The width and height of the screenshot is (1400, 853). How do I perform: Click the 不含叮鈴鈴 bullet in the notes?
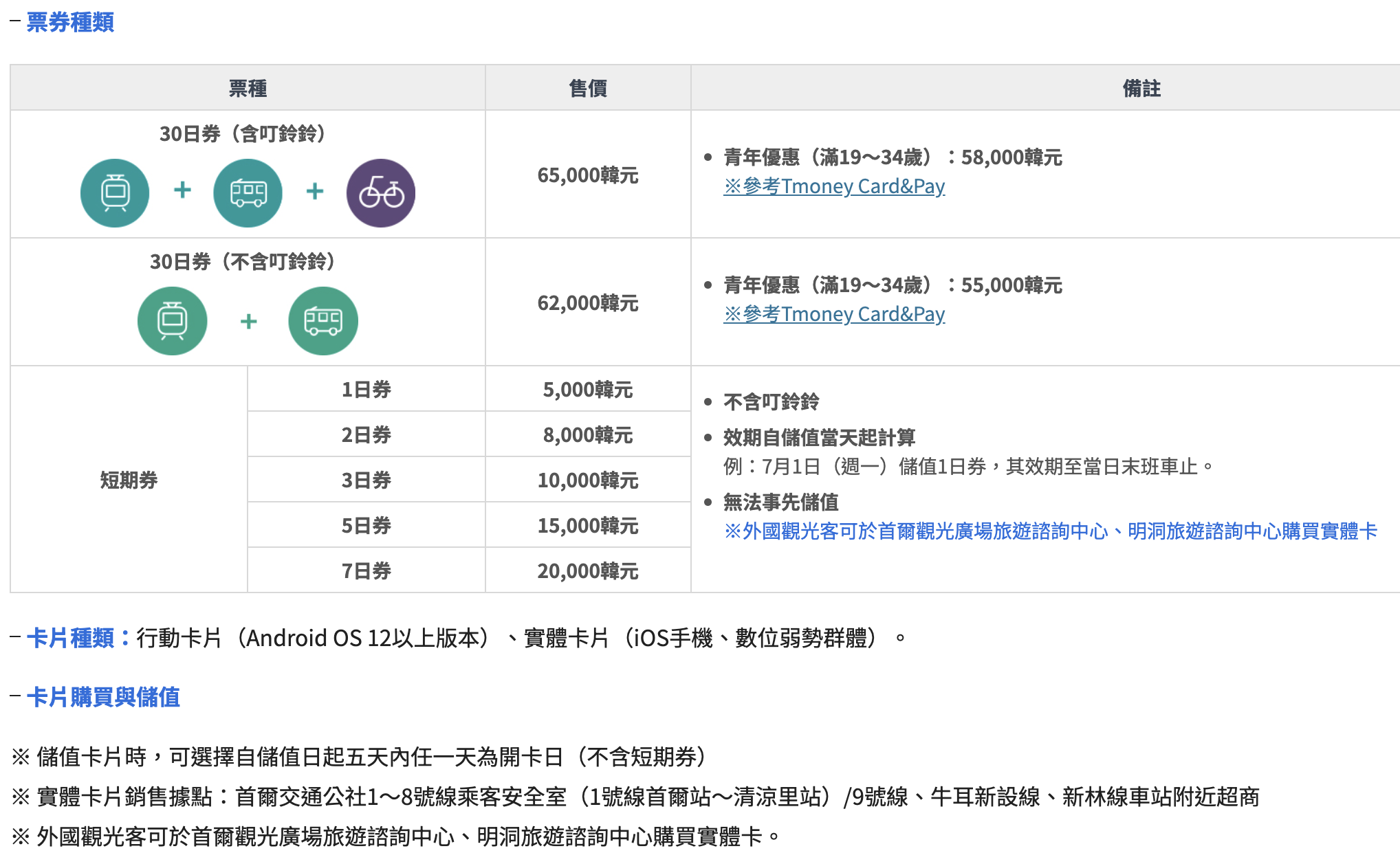click(771, 401)
